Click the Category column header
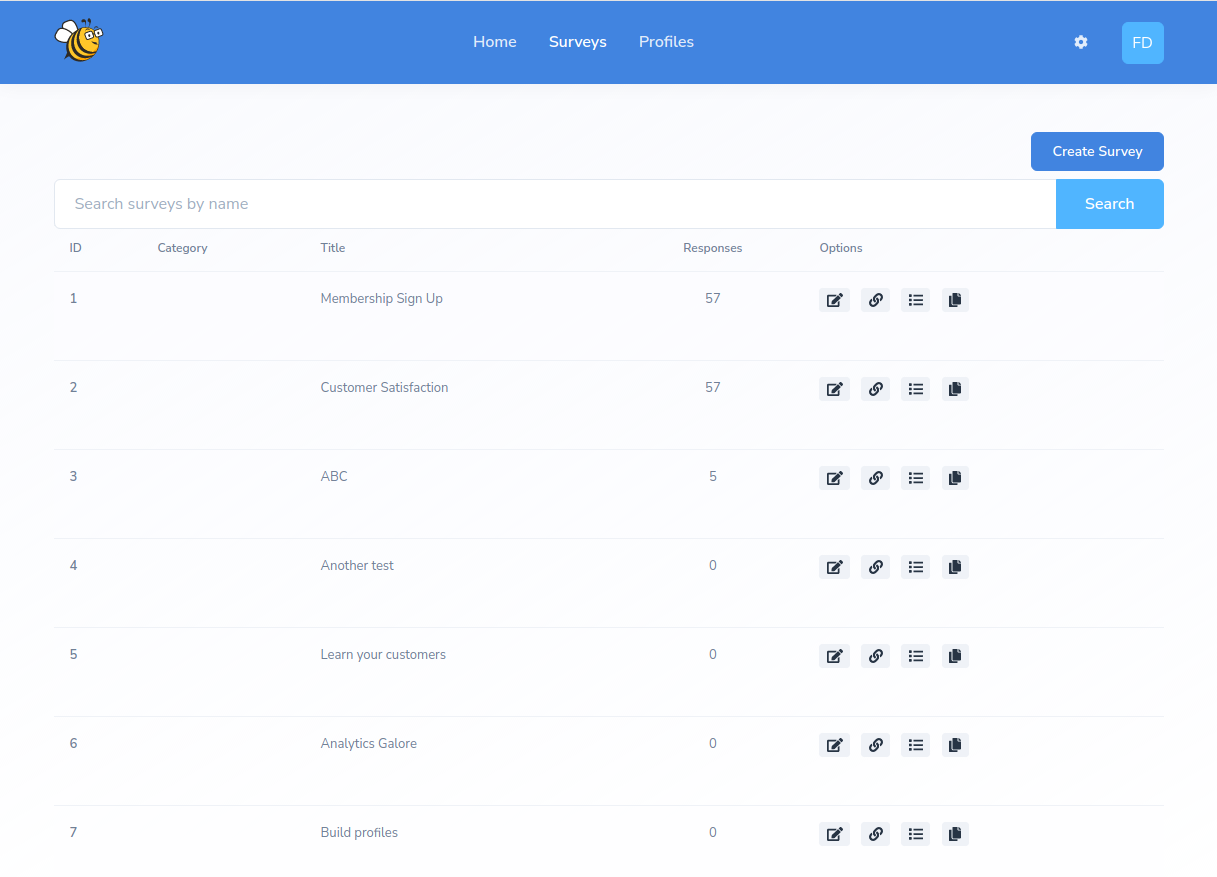The image size is (1217, 877). (182, 248)
